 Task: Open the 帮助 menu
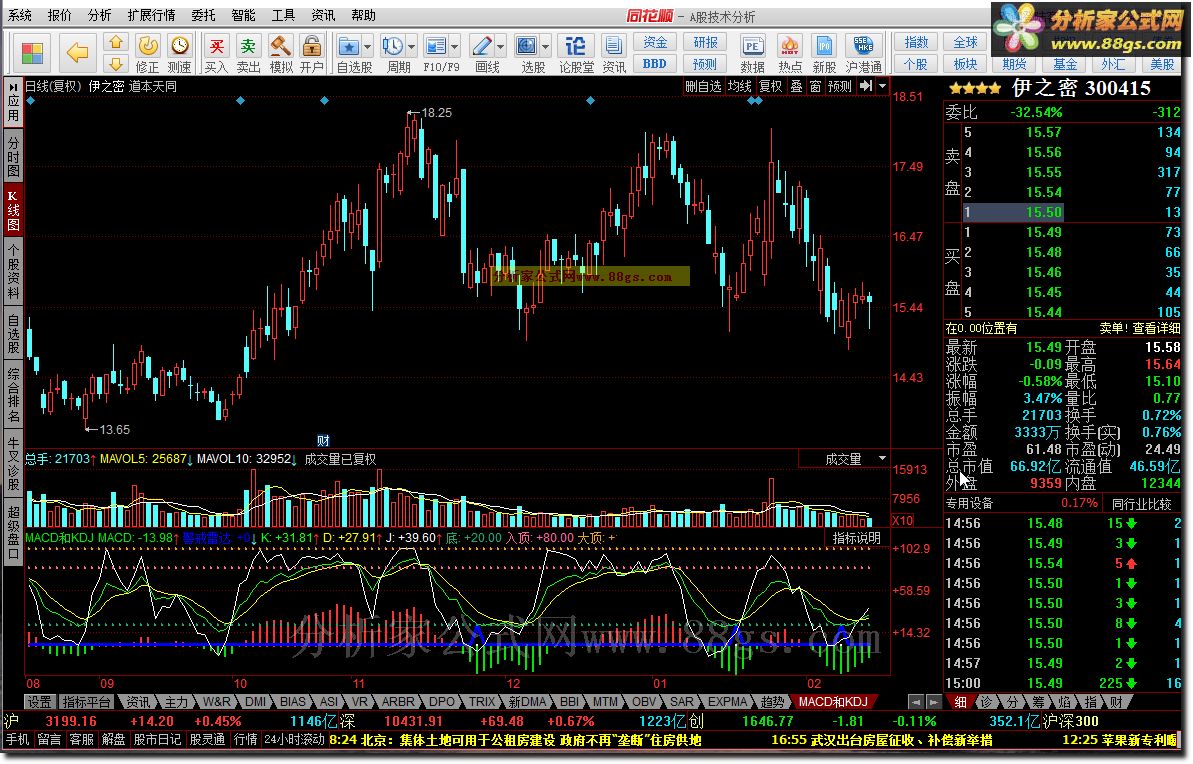[363, 15]
